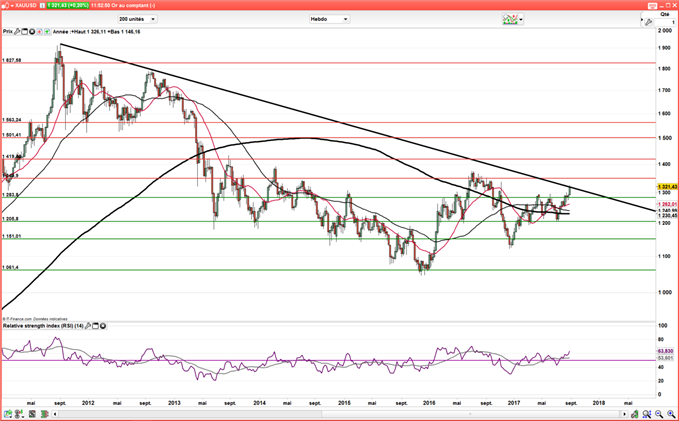Click the detach window icon in title bar
679x421 pixels.
point(652,6)
